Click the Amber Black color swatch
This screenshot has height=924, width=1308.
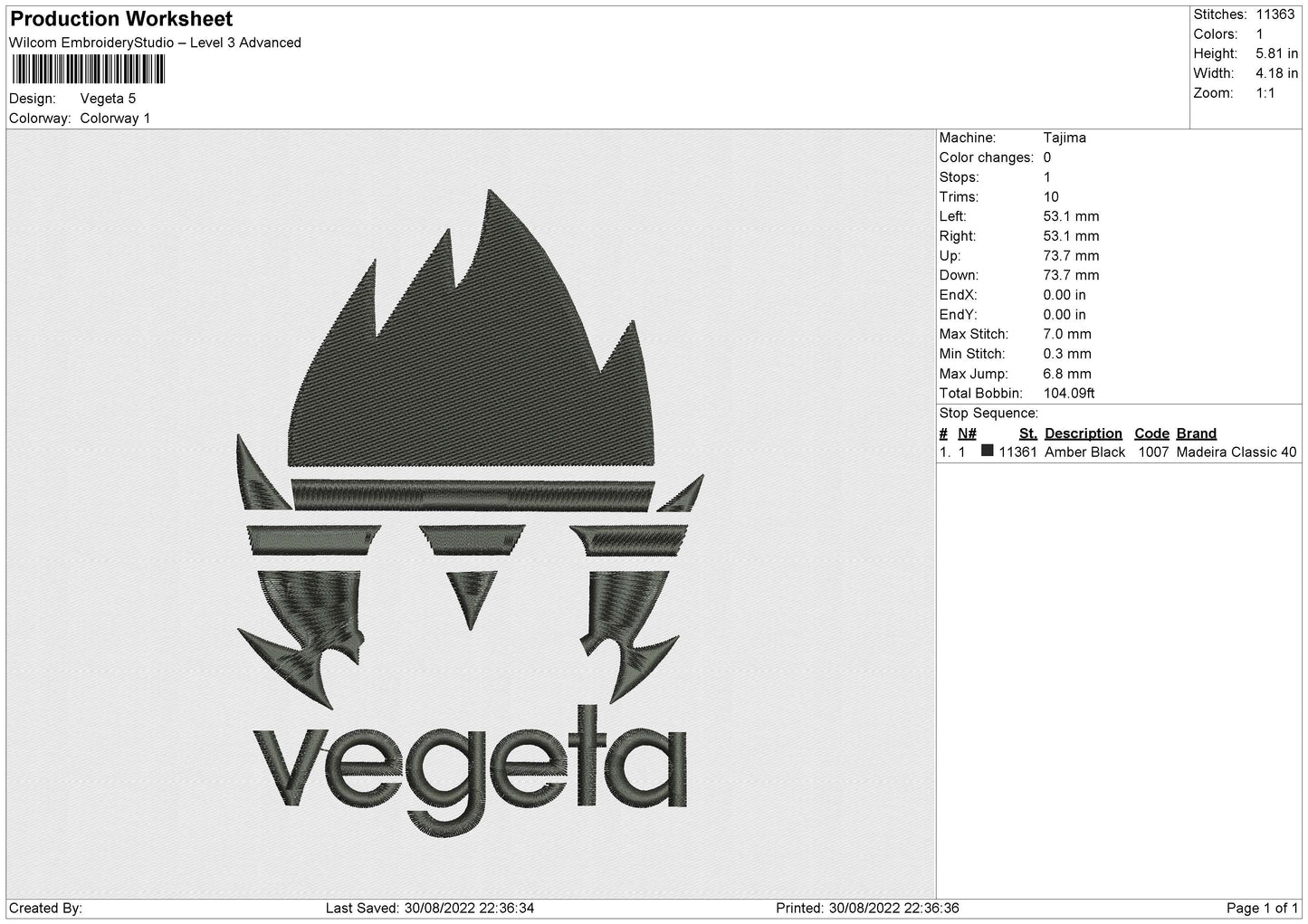(x=988, y=451)
